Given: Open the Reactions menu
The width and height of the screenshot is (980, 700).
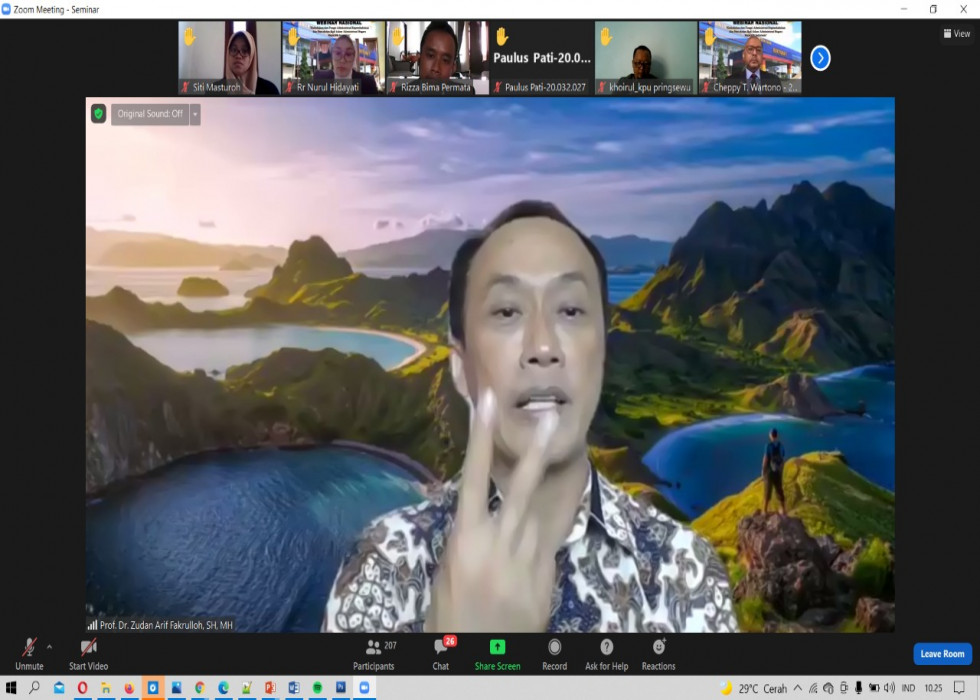Looking at the screenshot, I should coord(658,648).
